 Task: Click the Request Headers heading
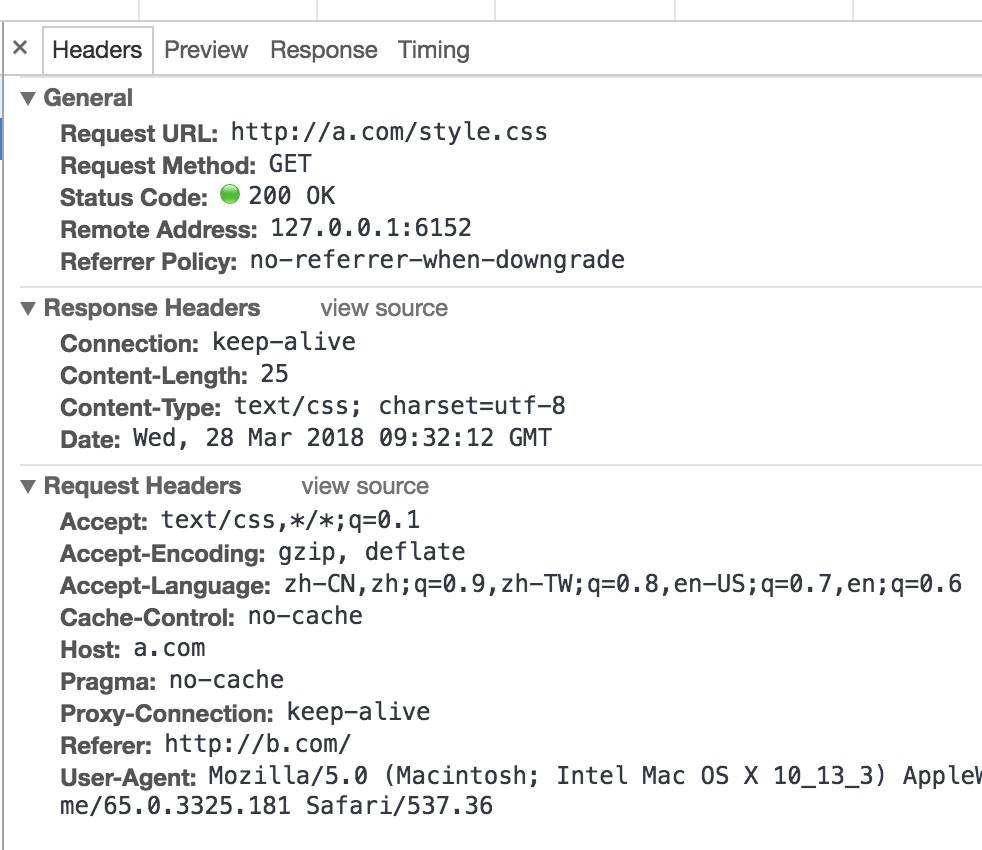(142, 486)
